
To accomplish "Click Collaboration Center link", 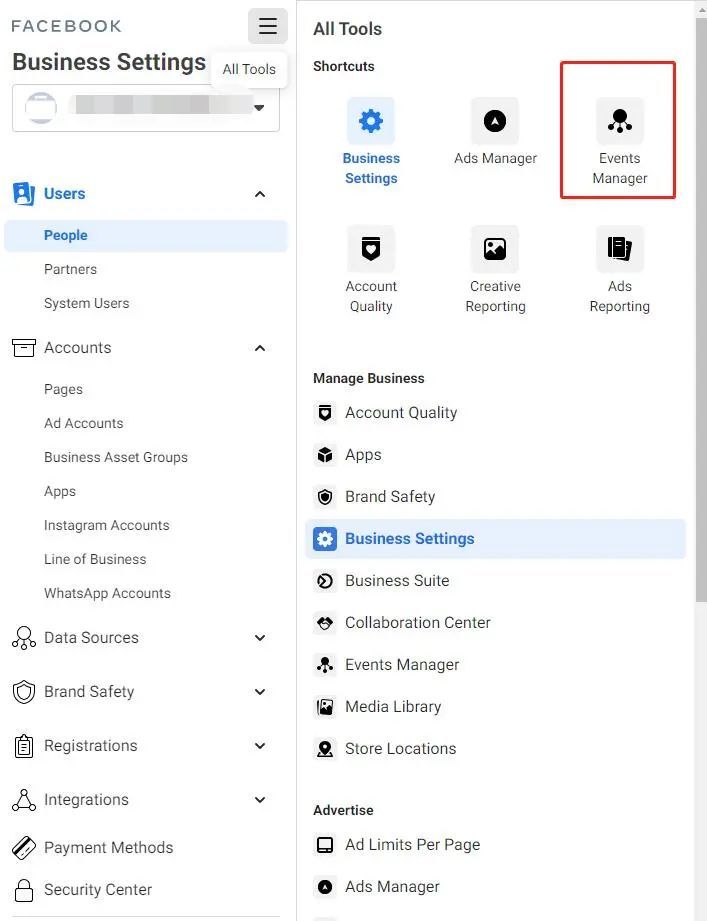I will click(x=418, y=623).
